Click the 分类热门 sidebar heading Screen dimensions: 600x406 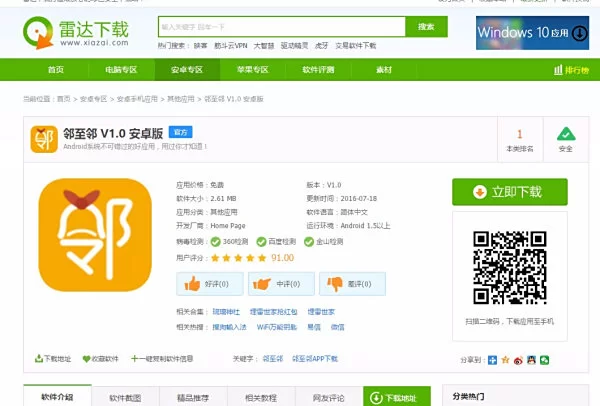468,396
